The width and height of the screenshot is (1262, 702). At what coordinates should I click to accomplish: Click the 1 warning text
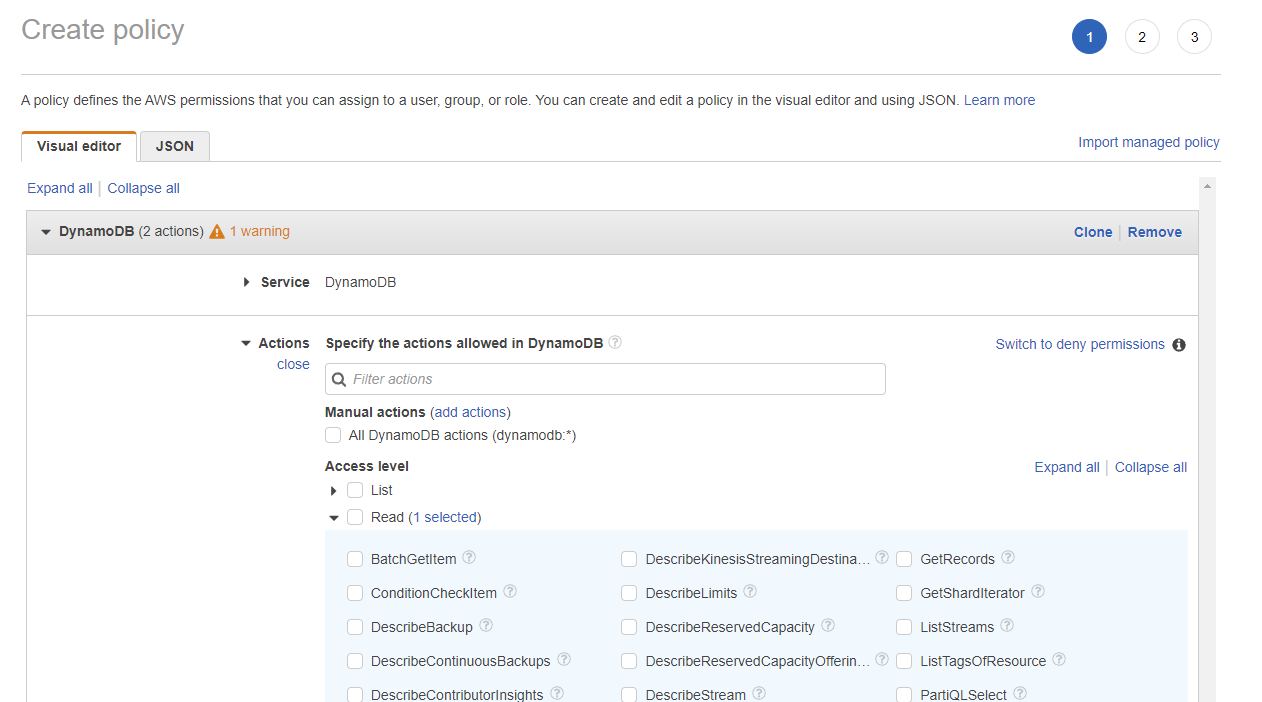tap(260, 231)
